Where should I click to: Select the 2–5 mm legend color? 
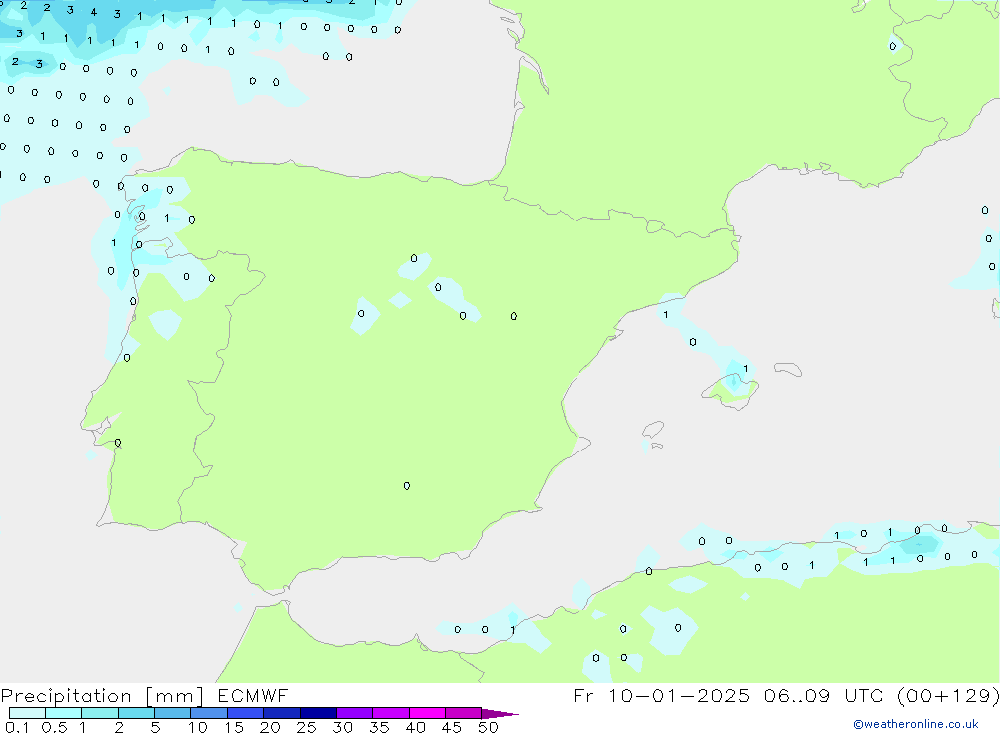136,713
